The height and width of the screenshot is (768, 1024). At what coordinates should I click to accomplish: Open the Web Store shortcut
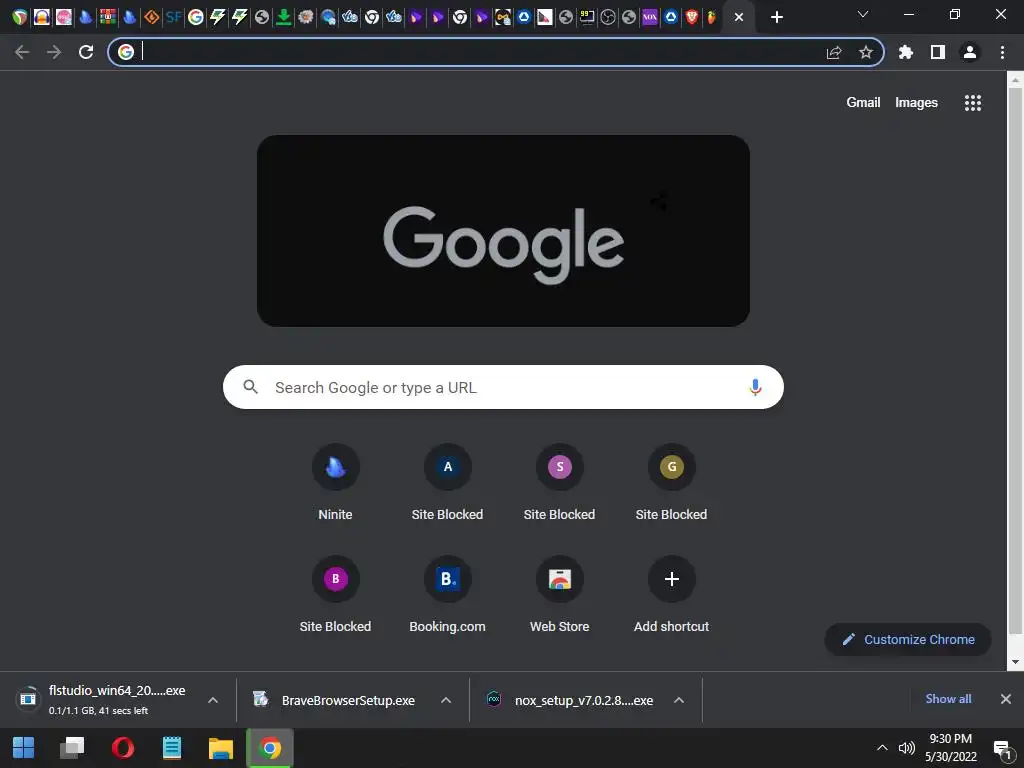(560, 594)
